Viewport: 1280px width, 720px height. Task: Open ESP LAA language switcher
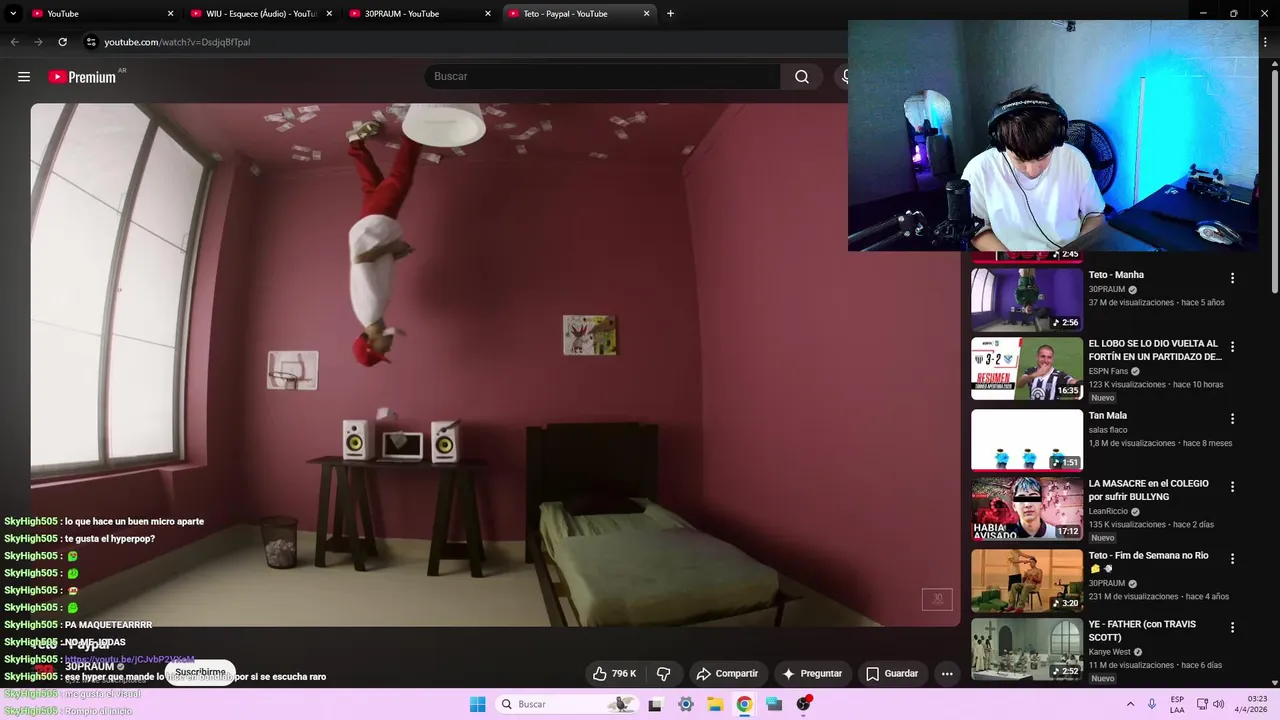click(1177, 704)
